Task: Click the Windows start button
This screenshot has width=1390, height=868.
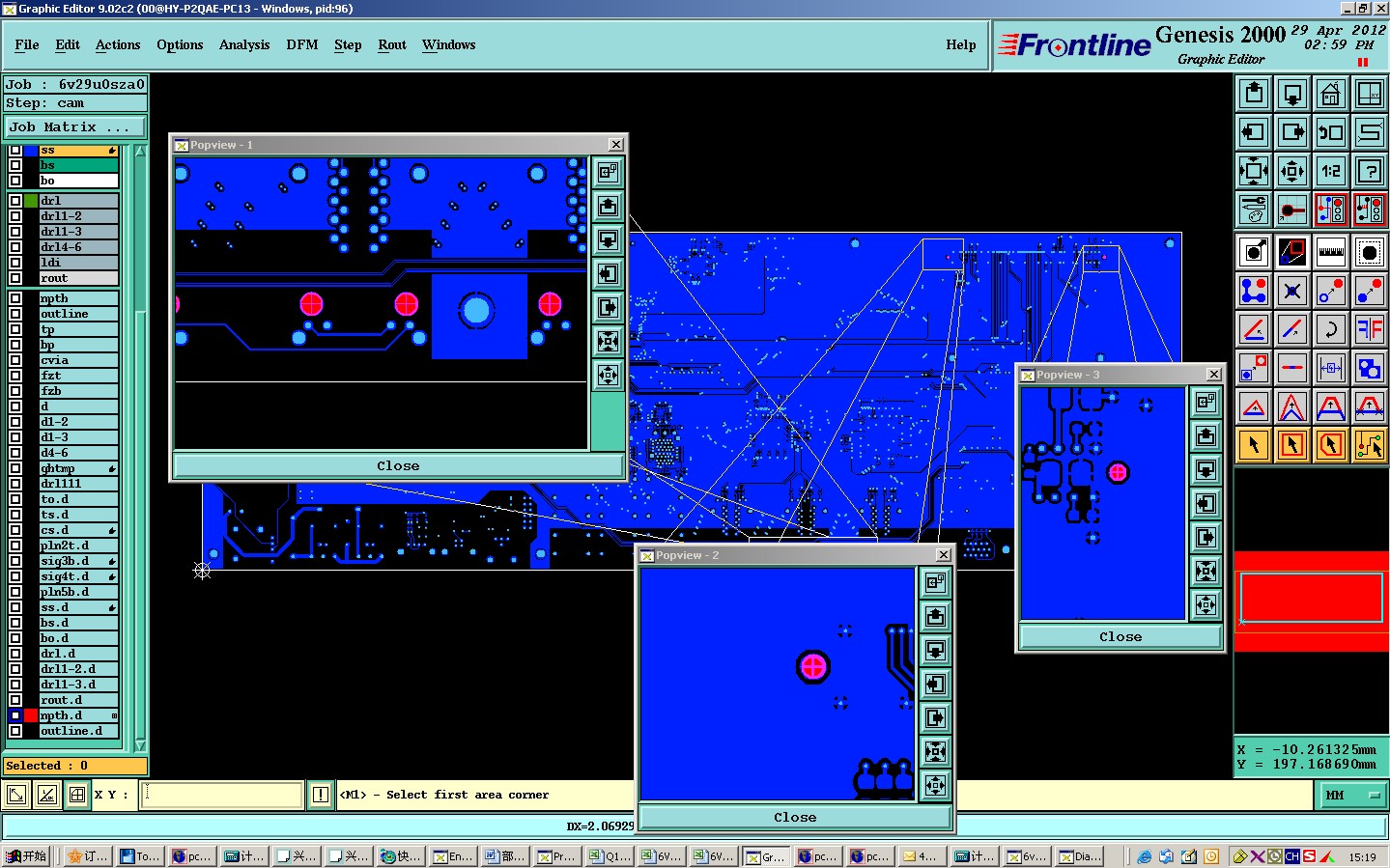Action: click(27, 856)
